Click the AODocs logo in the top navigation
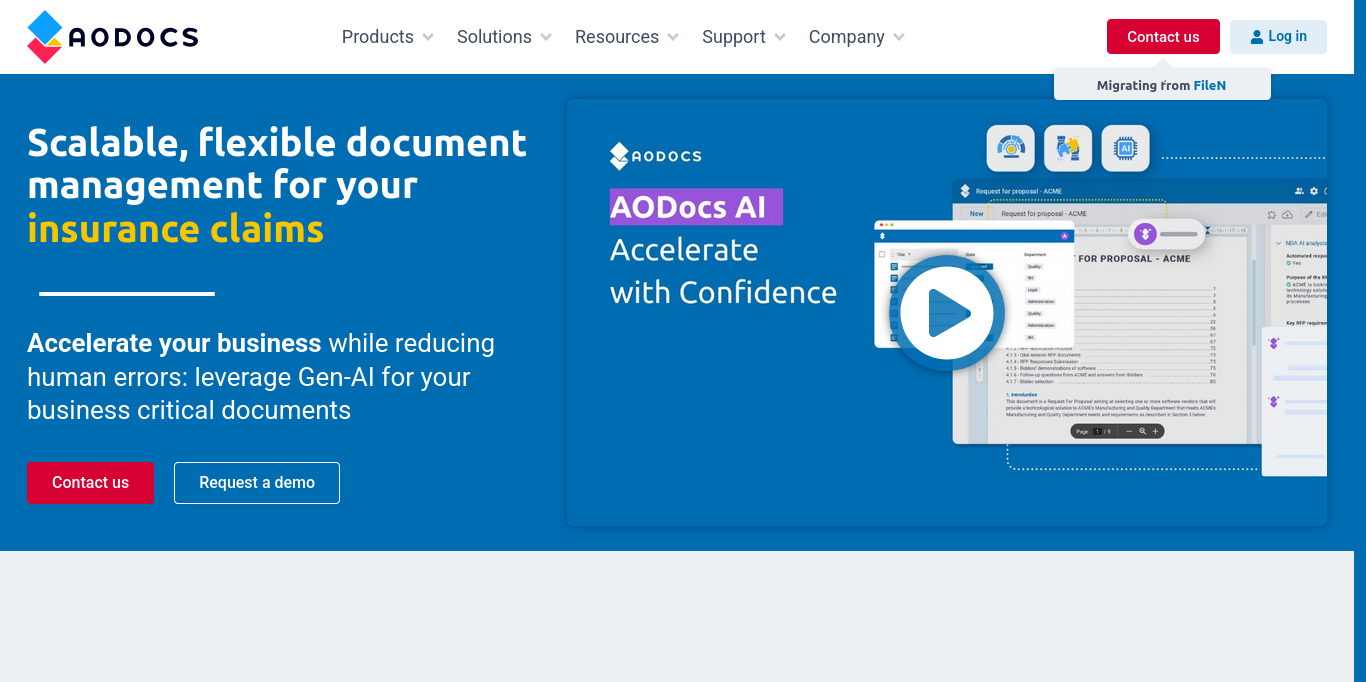The image size is (1366, 682). click(x=110, y=36)
